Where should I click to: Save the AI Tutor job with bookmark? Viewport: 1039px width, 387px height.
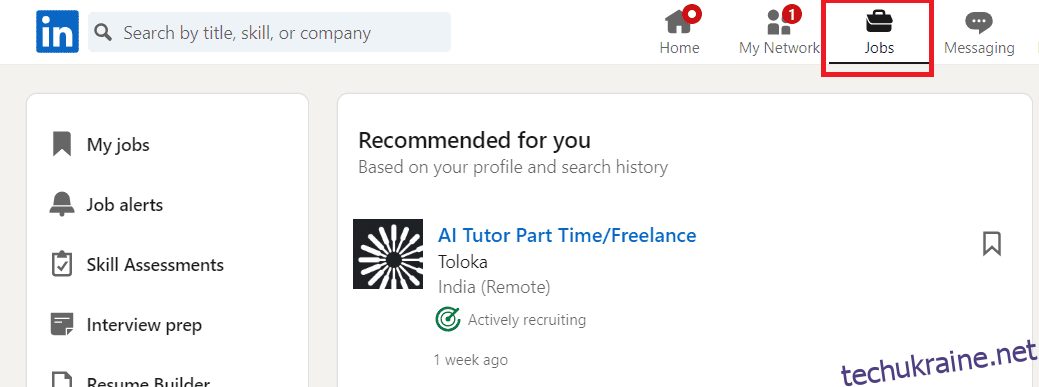991,243
